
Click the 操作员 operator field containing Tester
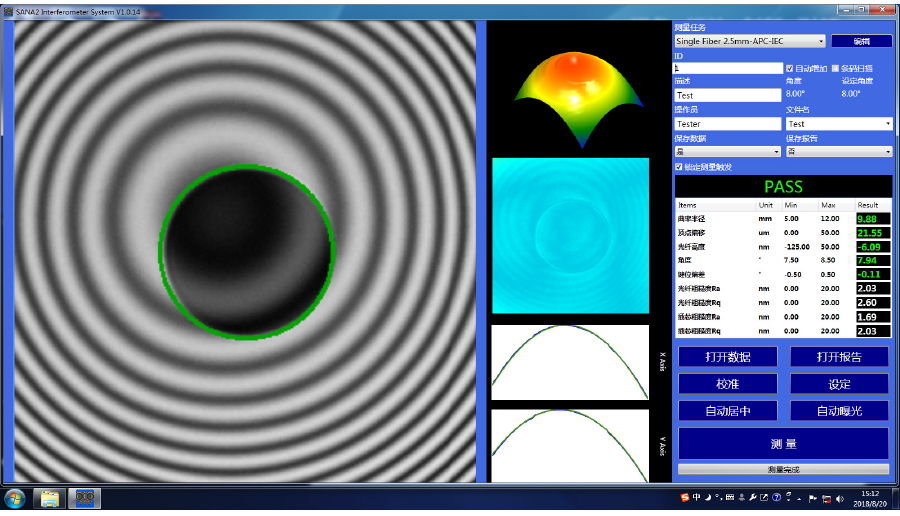click(x=728, y=123)
